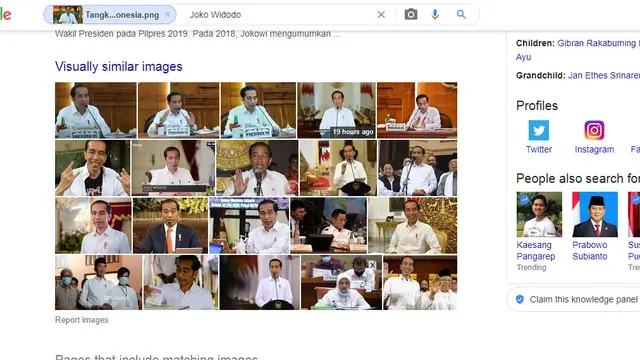Clear the search box with the X icon
This screenshot has height=360, width=640.
tap(381, 15)
